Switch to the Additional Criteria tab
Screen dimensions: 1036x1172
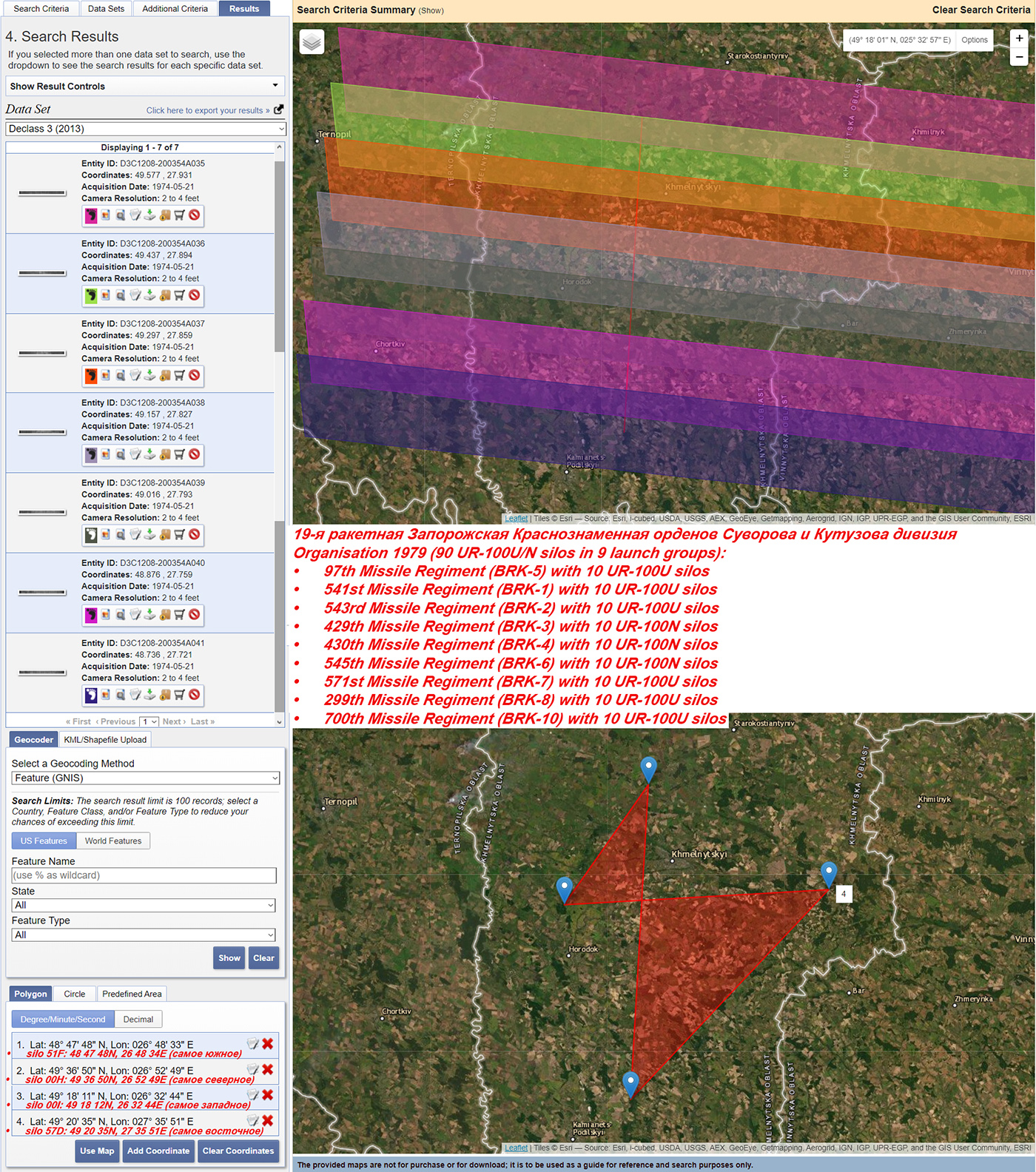175,9
